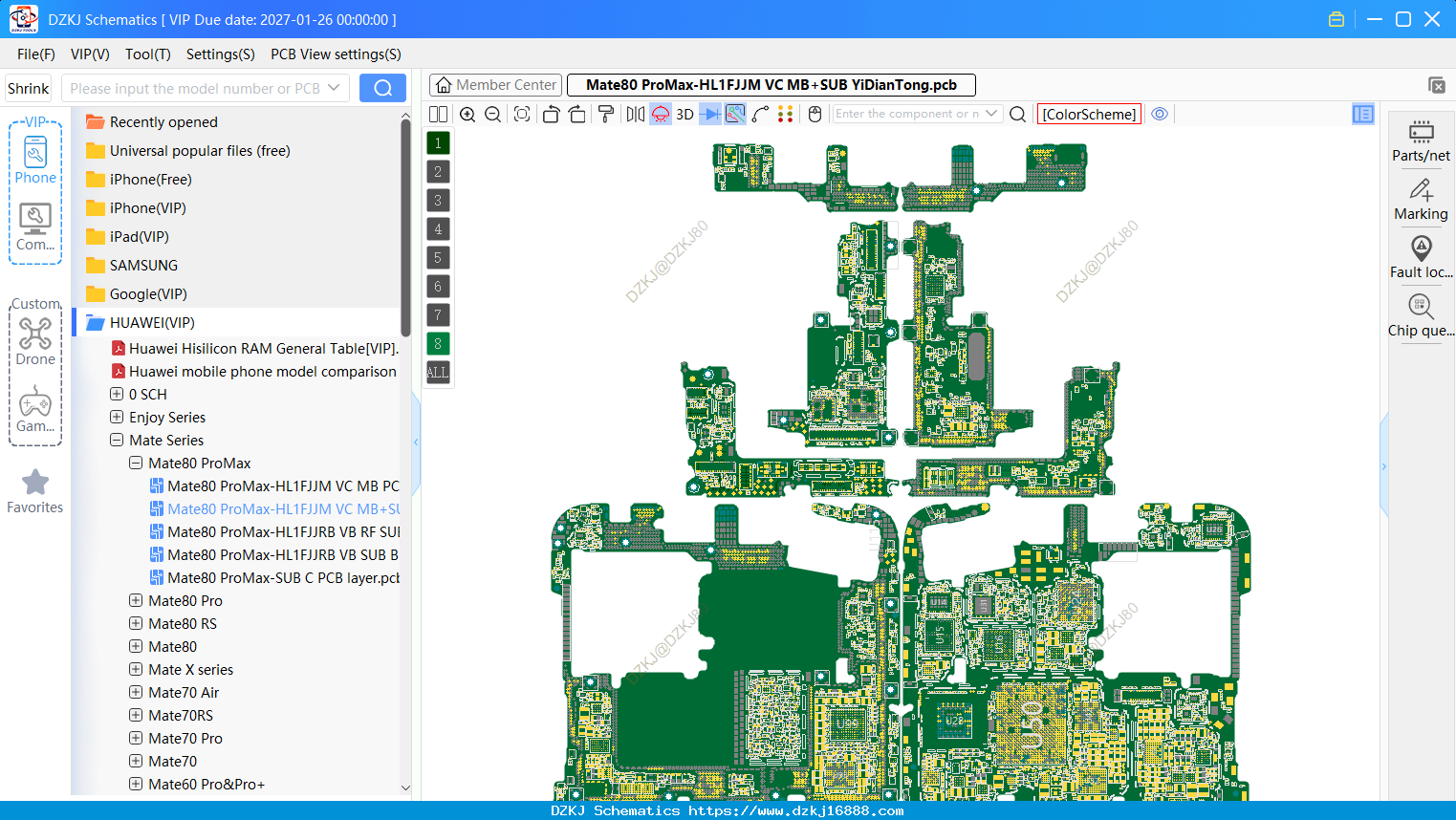1456x820 pixels.
Task: Open the Tool(T) menu
Action: coord(148,54)
